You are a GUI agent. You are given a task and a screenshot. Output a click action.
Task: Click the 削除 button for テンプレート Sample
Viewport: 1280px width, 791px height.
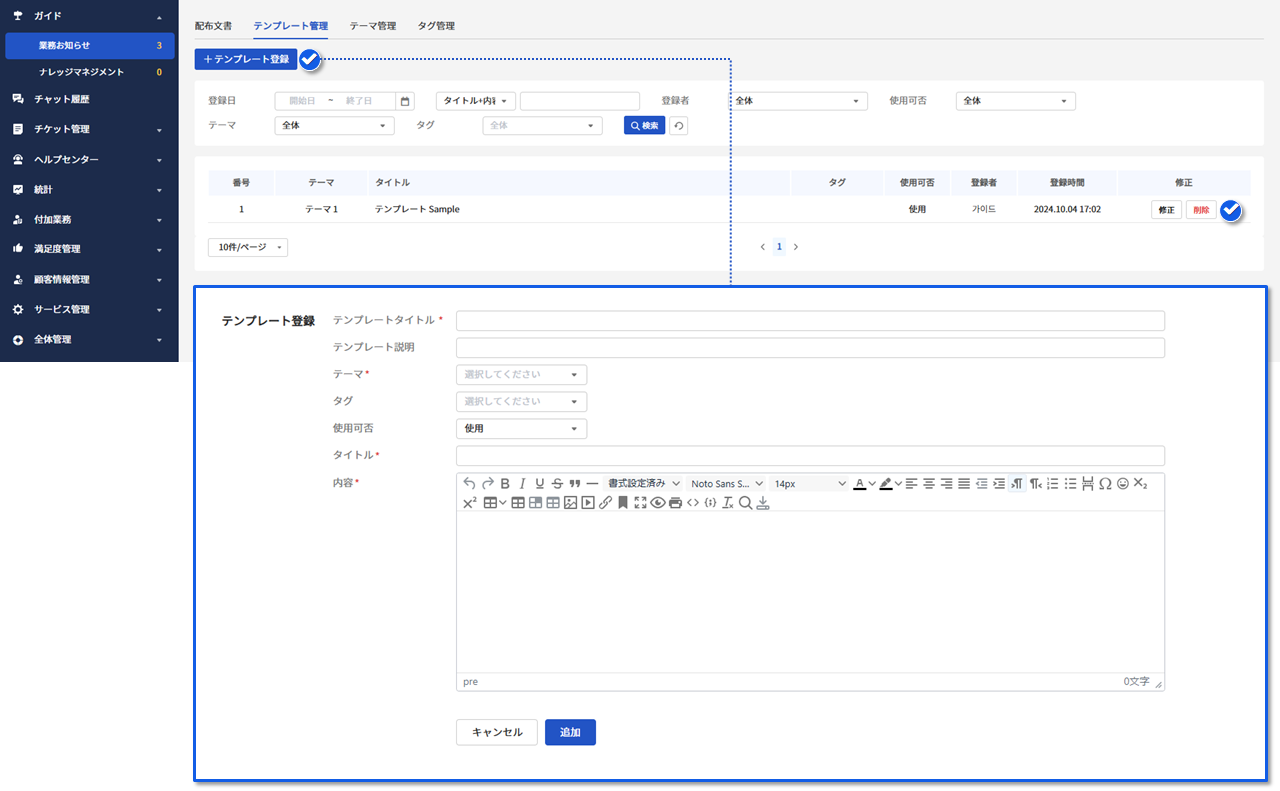(x=1201, y=210)
